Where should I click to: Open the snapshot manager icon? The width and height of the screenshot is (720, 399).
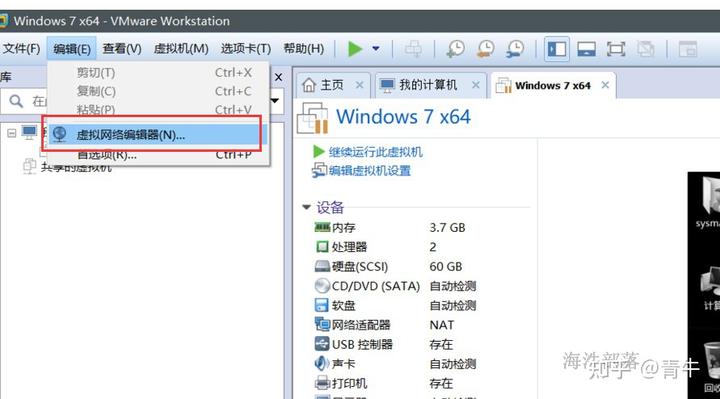pyautogui.click(x=515, y=49)
